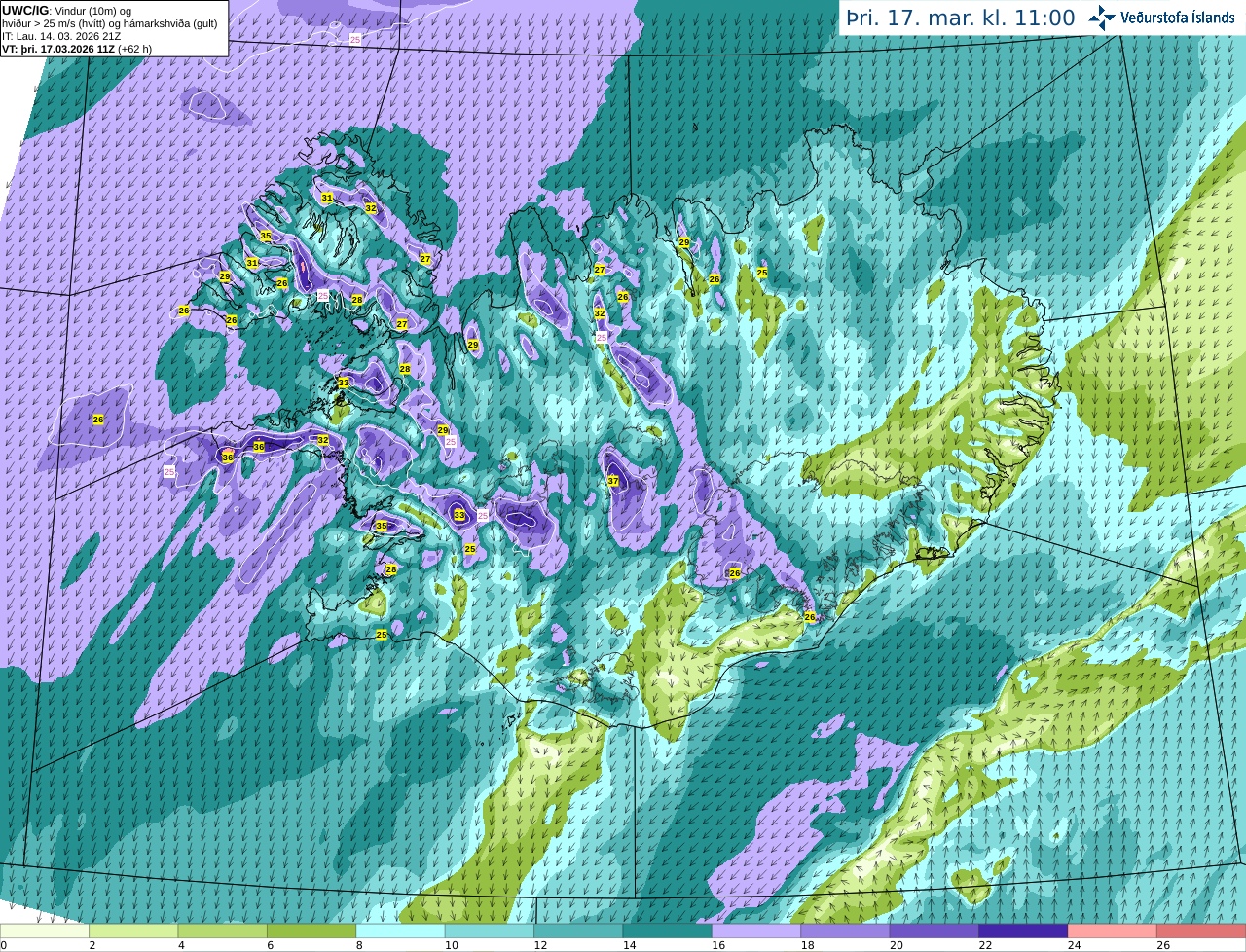Viewport: 1246px width, 952px height.
Task: Click the legend scale number 8
Action: pyautogui.click(x=358, y=945)
